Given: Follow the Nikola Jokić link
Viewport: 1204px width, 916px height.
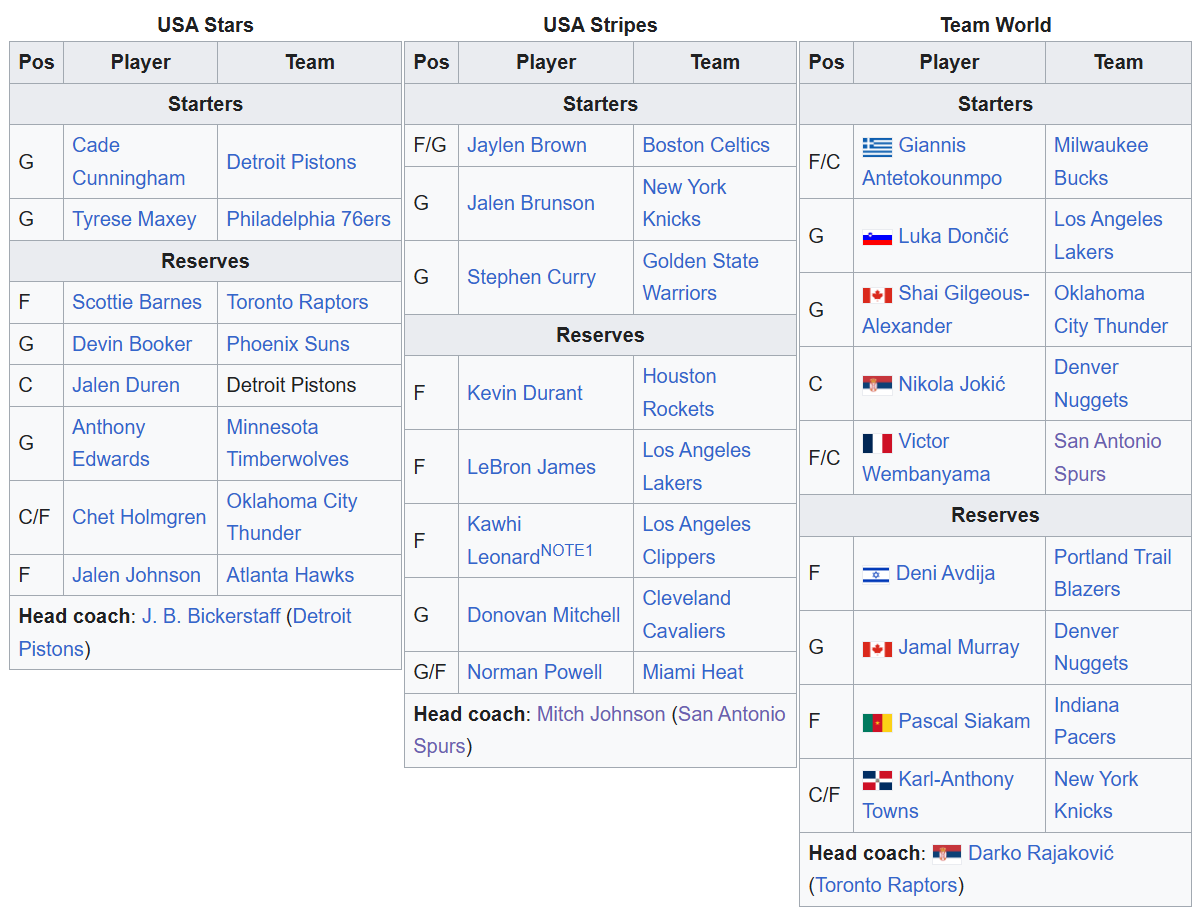Looking at the screenshot, I should pos(952,384).
